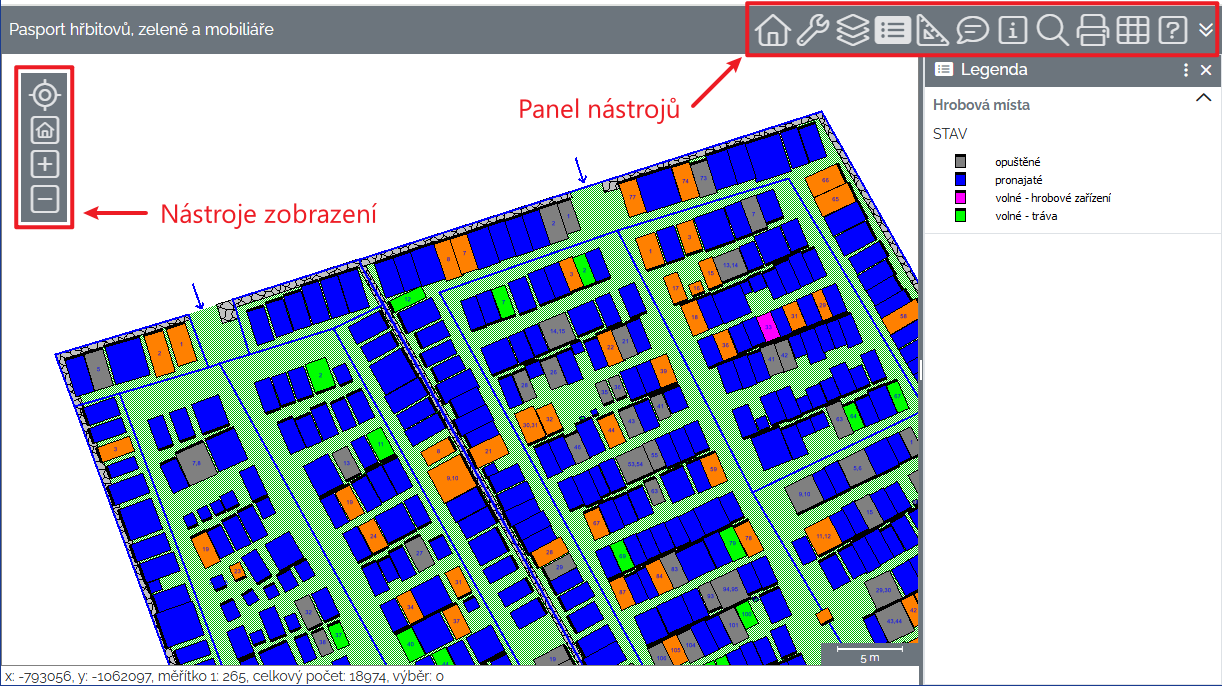
Task: Reset map to the default home extent
Action: tap(45, 130)
